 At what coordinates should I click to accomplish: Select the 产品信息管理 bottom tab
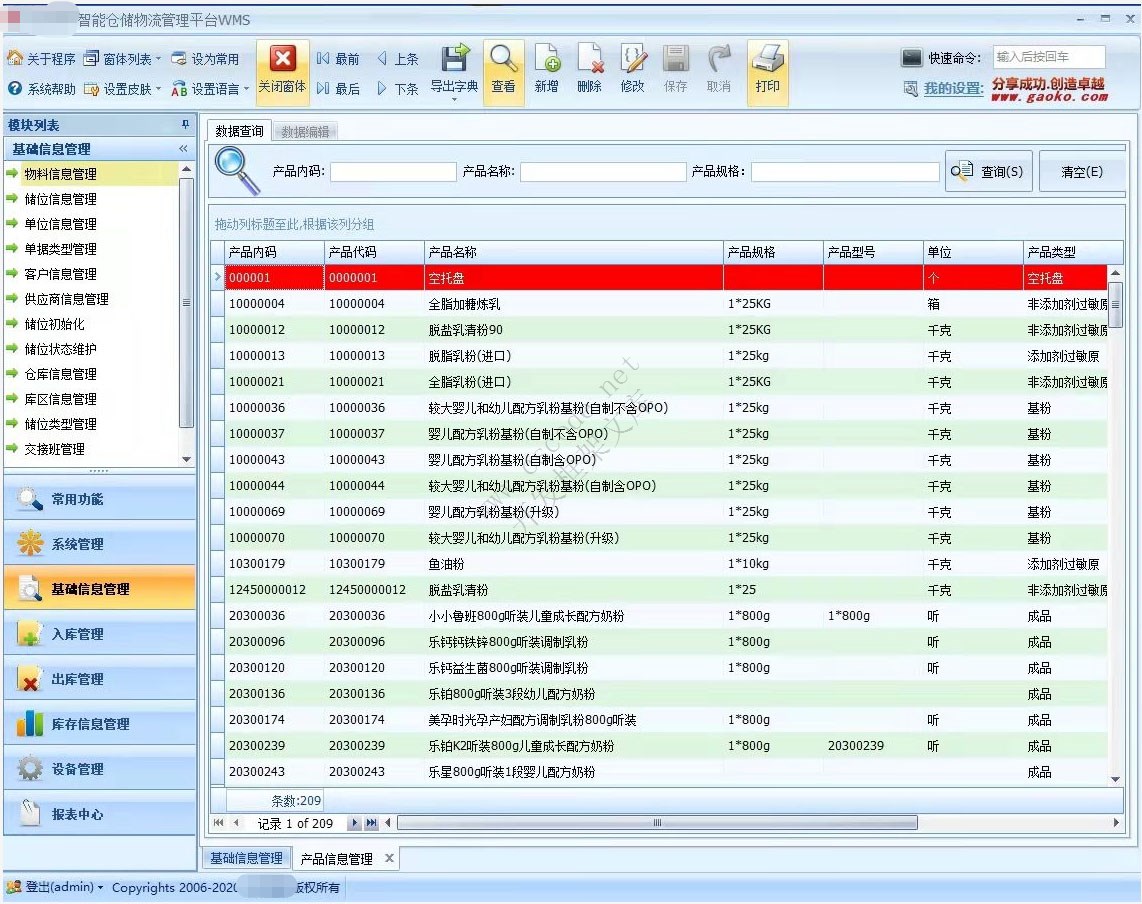tap(336, 859)
